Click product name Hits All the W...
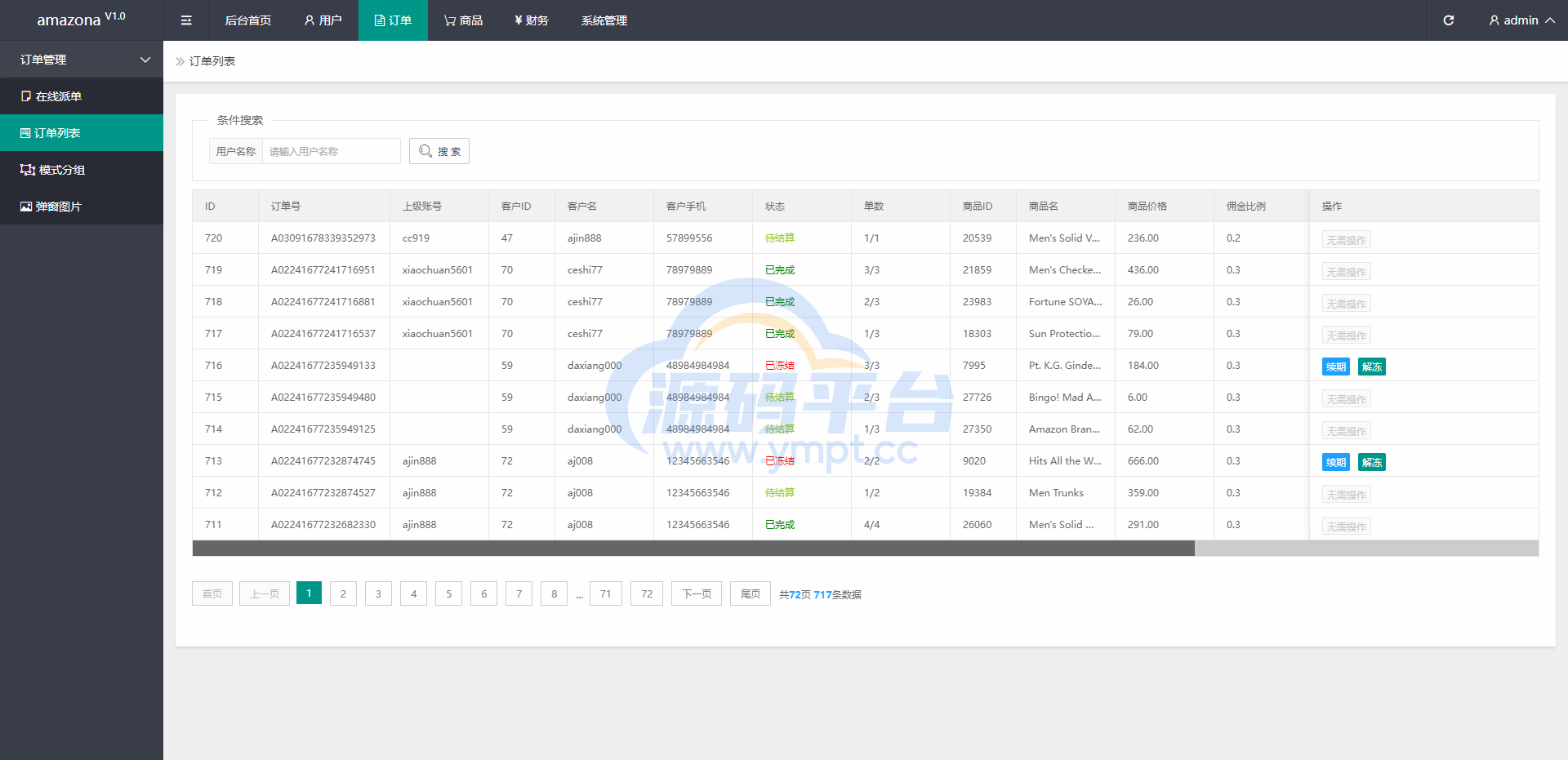 pos(1065,461)
